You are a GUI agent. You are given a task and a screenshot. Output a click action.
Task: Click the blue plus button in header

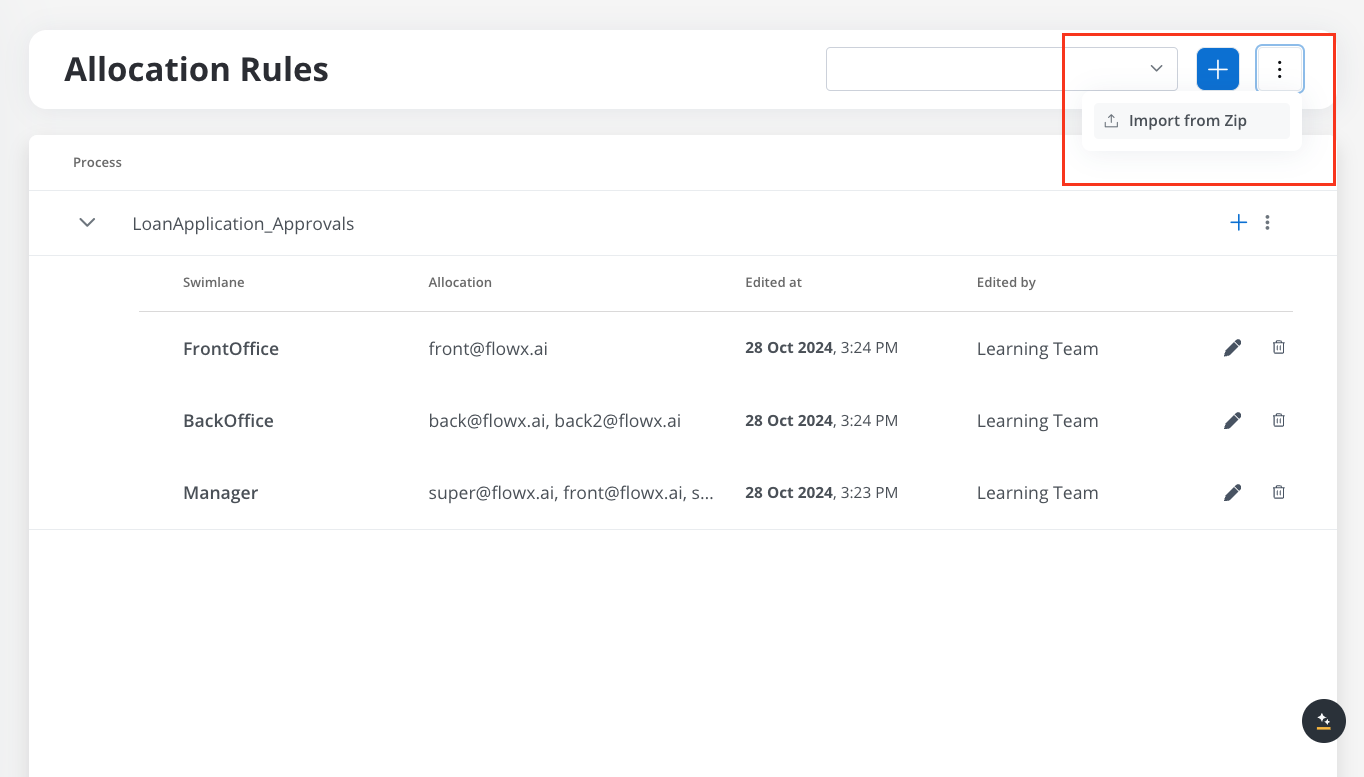pos(1217,69)
